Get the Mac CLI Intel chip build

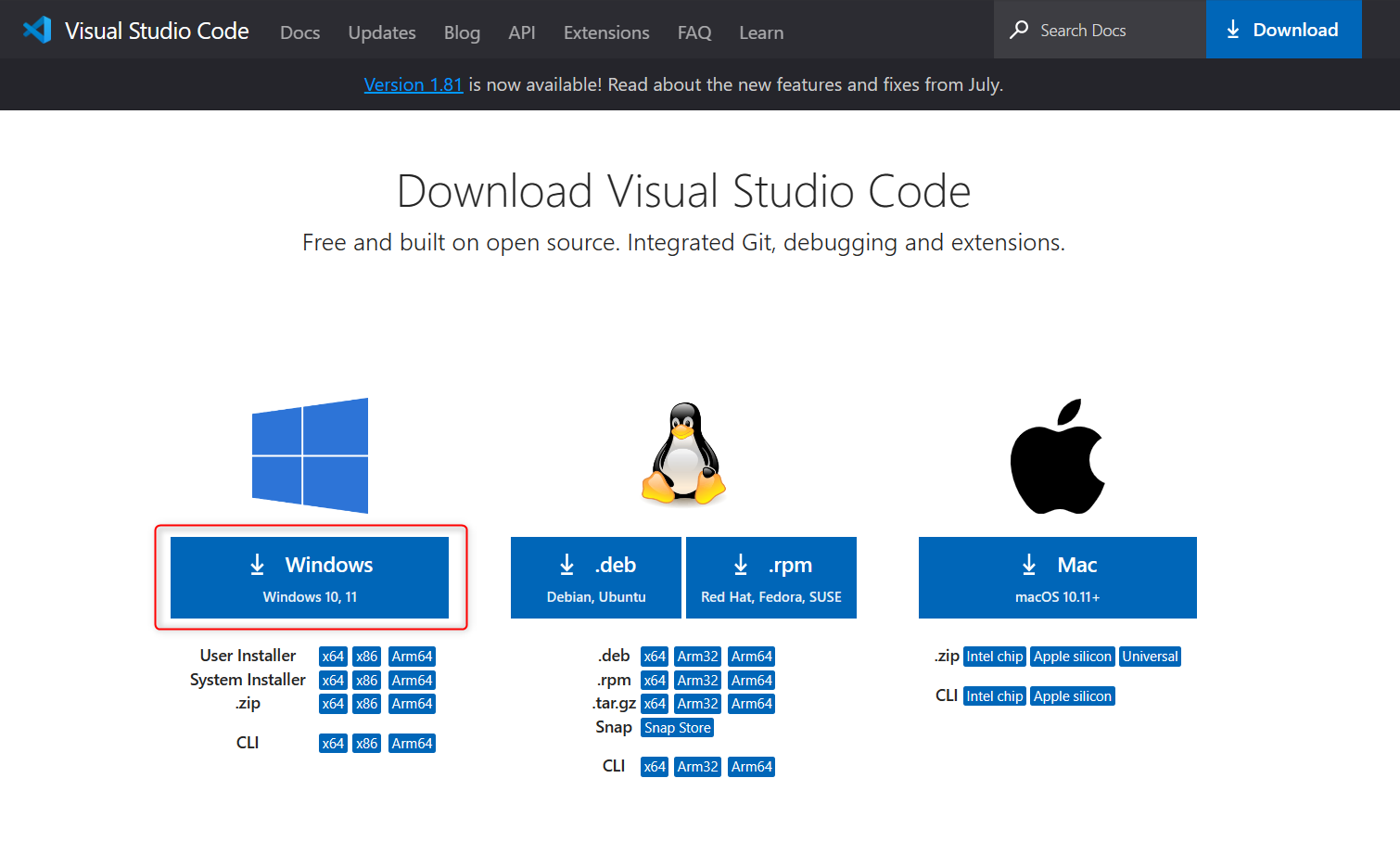[995, 696]
